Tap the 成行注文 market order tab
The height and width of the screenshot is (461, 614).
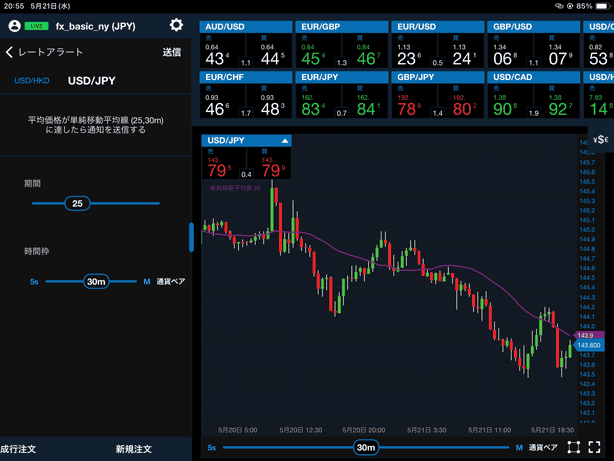18,449
